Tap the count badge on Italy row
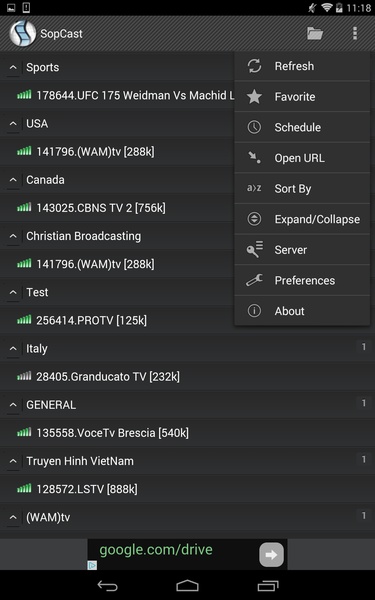Viewport: 375px width, 600px height. pos(364,347)
